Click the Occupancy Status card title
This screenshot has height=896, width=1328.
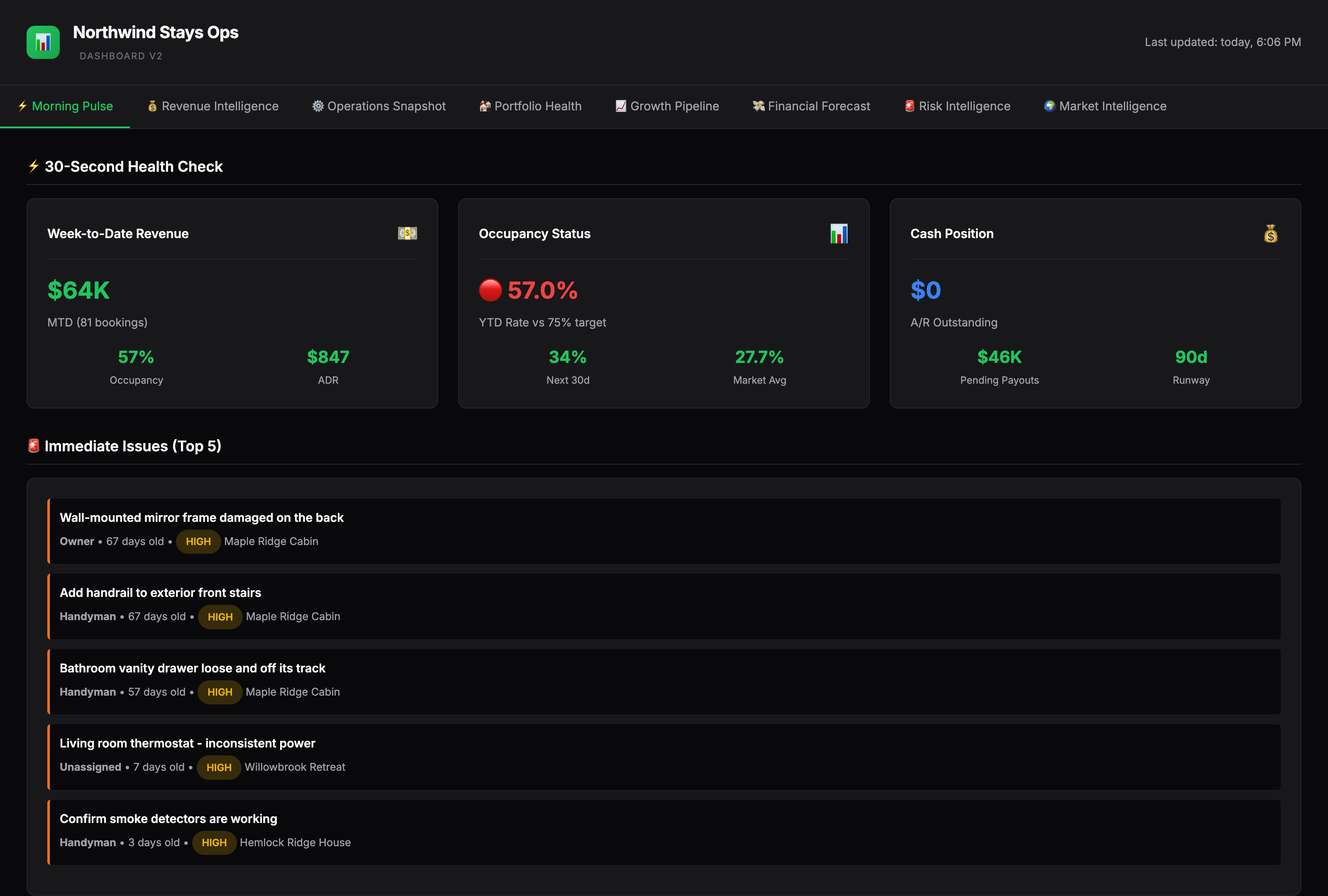(x=534, y=234)
